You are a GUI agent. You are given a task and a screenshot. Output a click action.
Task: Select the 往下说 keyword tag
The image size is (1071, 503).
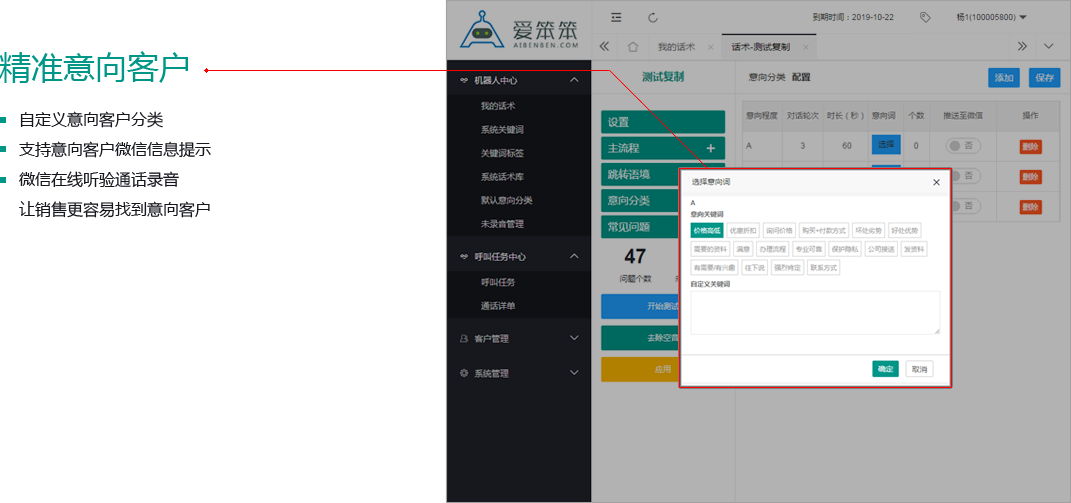754,267
